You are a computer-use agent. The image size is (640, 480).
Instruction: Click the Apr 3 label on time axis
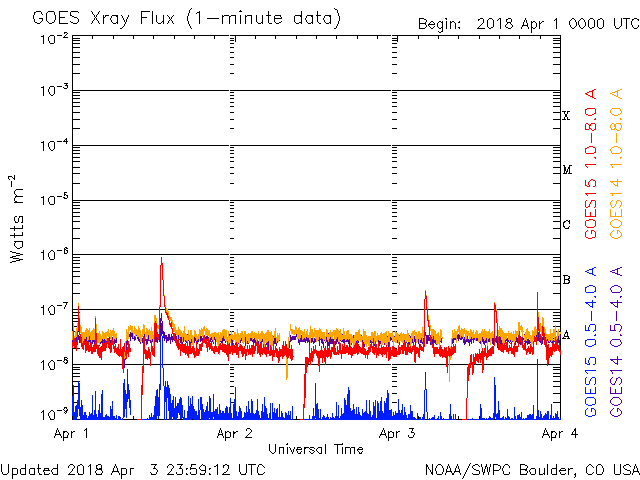(397, 434)
